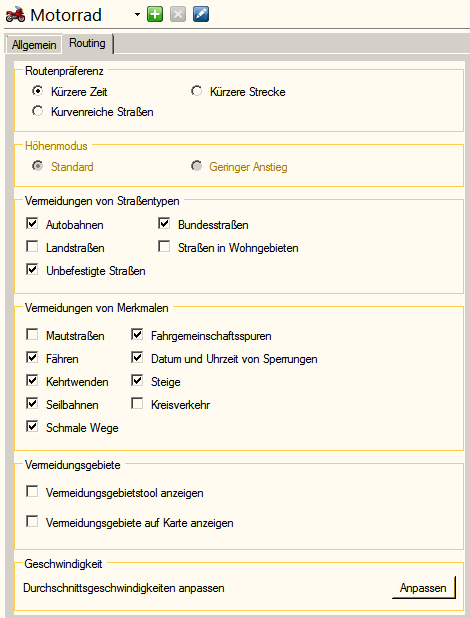Click the grayed-out delete profile icon
Image resolution: width=470 pixels, height=618 pixels.
178,15
